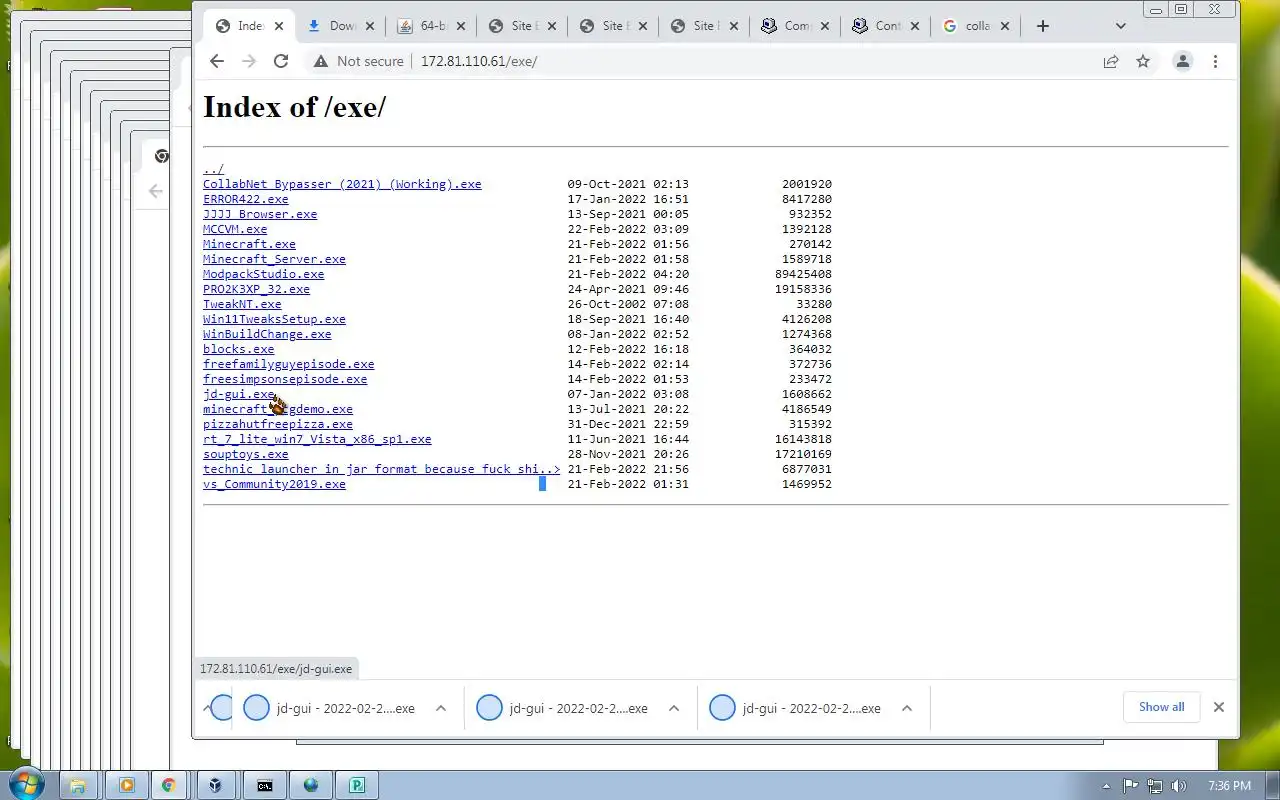Click the volume speaker tray icon
Screen dimensions: 1280x800
(1179, 786)
